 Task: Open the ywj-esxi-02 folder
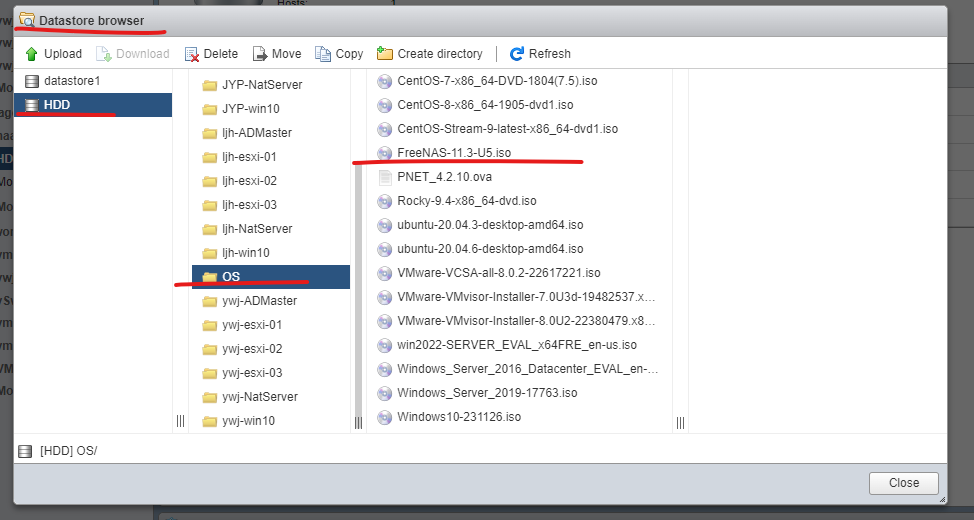271,349
